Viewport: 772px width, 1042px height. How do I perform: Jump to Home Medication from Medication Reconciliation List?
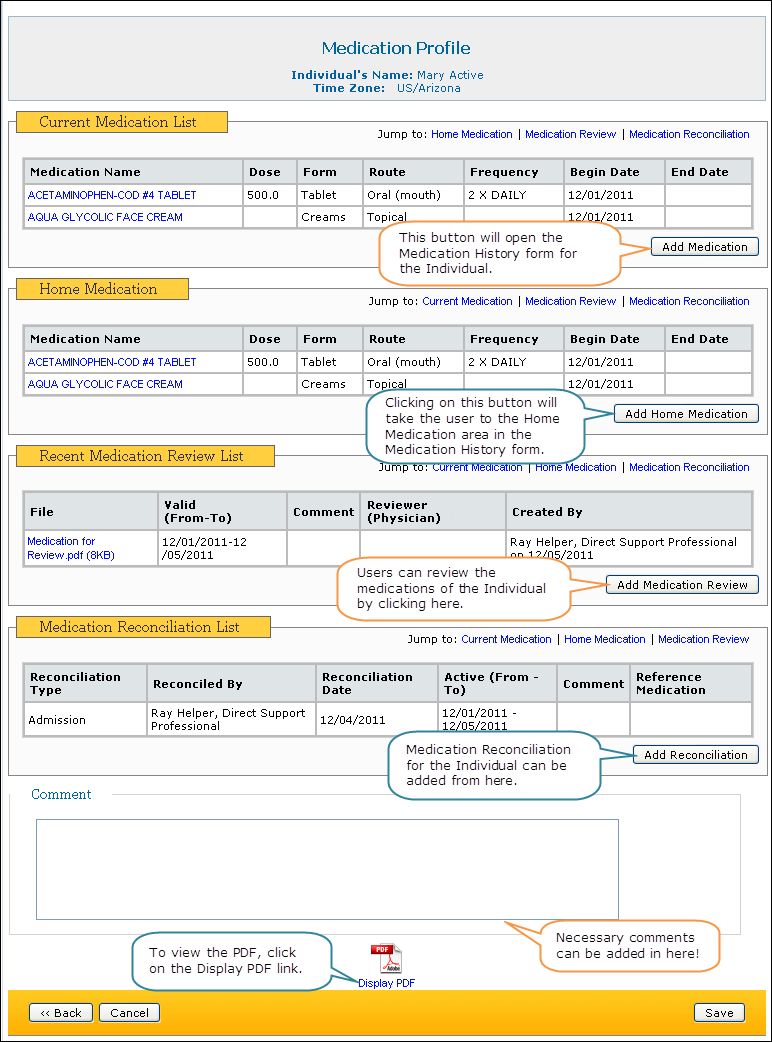click(605, 639)
